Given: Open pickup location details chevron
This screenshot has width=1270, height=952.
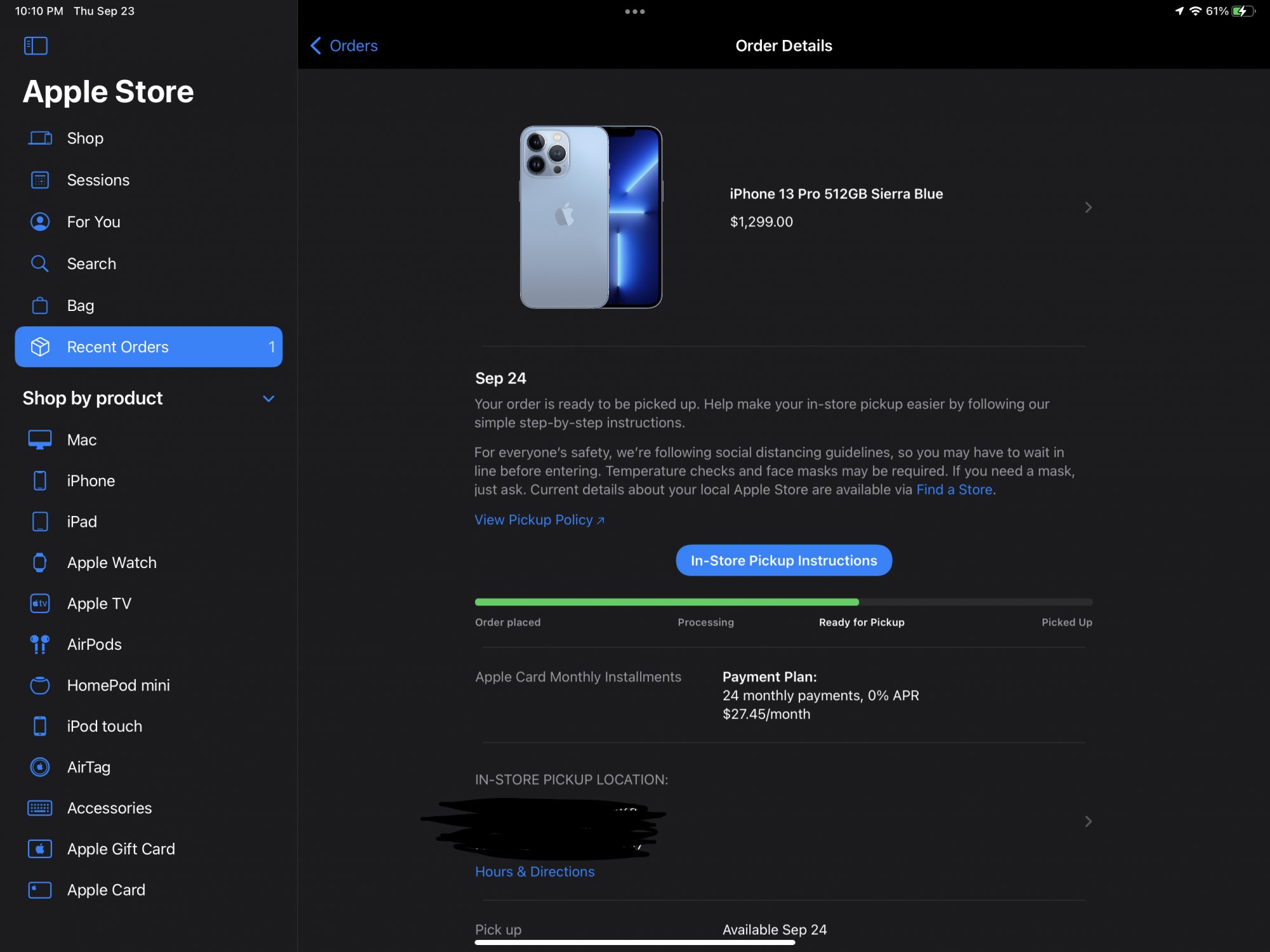Looking at the screenshot, I should (x=1088, y=821).
